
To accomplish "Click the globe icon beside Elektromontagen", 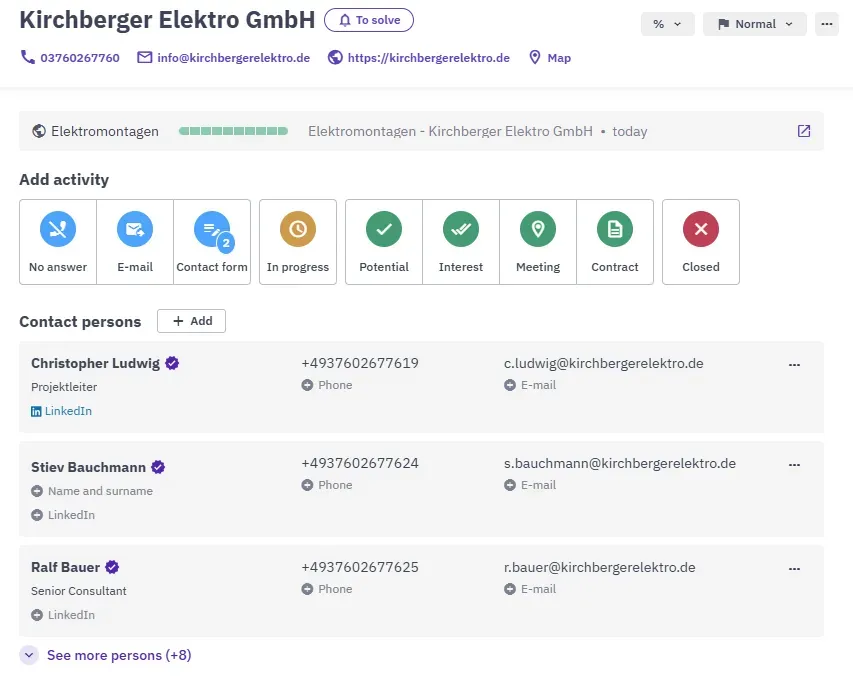I will click(x=39, y=131).
